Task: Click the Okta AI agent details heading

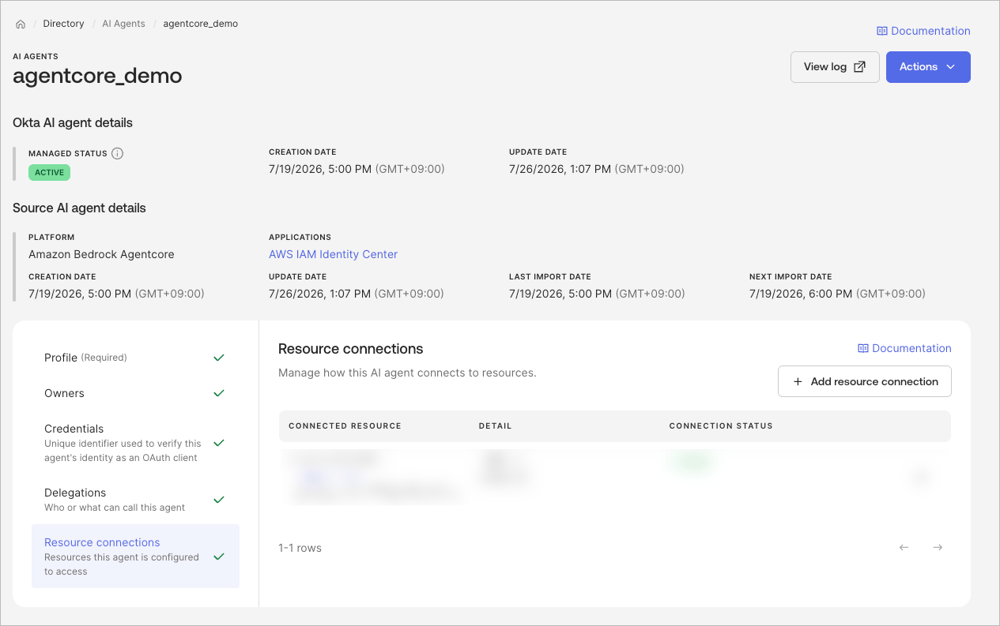Action: click(x=73, y=123)
